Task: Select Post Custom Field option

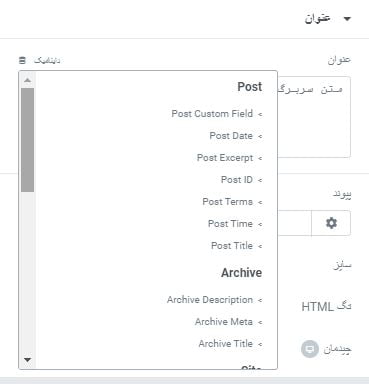Action: click(217, 114)
